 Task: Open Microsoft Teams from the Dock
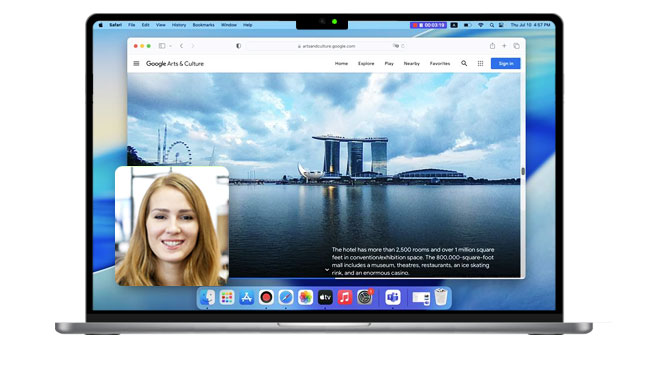392,297
